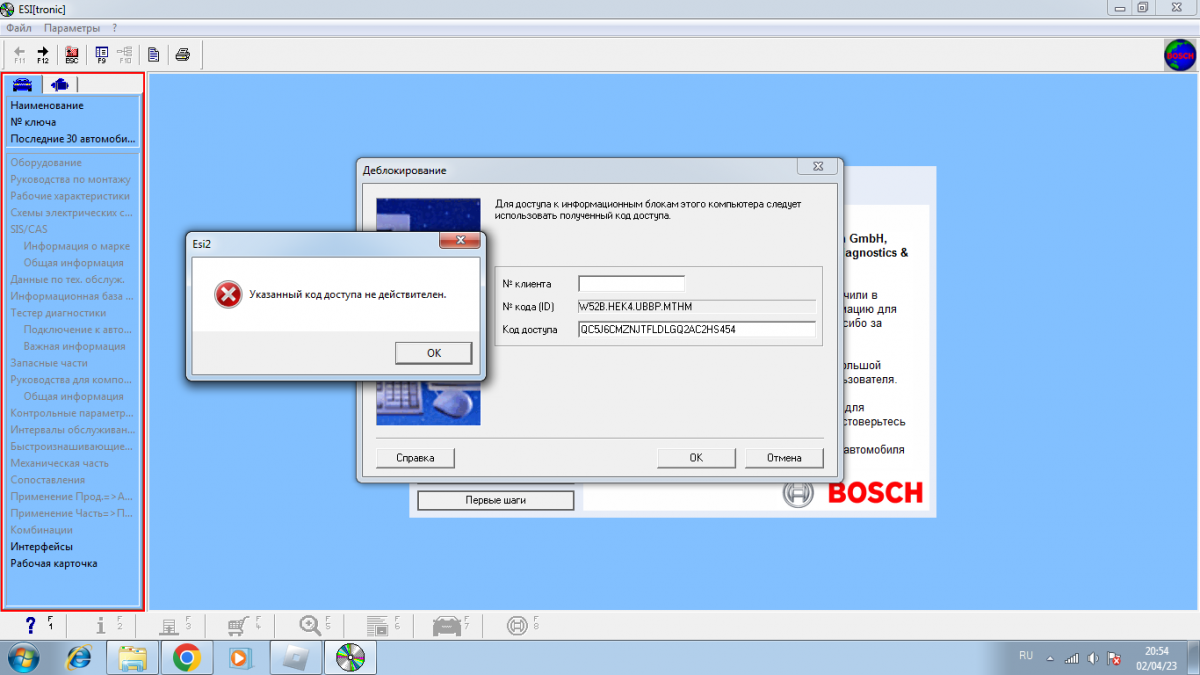
Task: Select Контрольные параметр... item
Action: 72,413
